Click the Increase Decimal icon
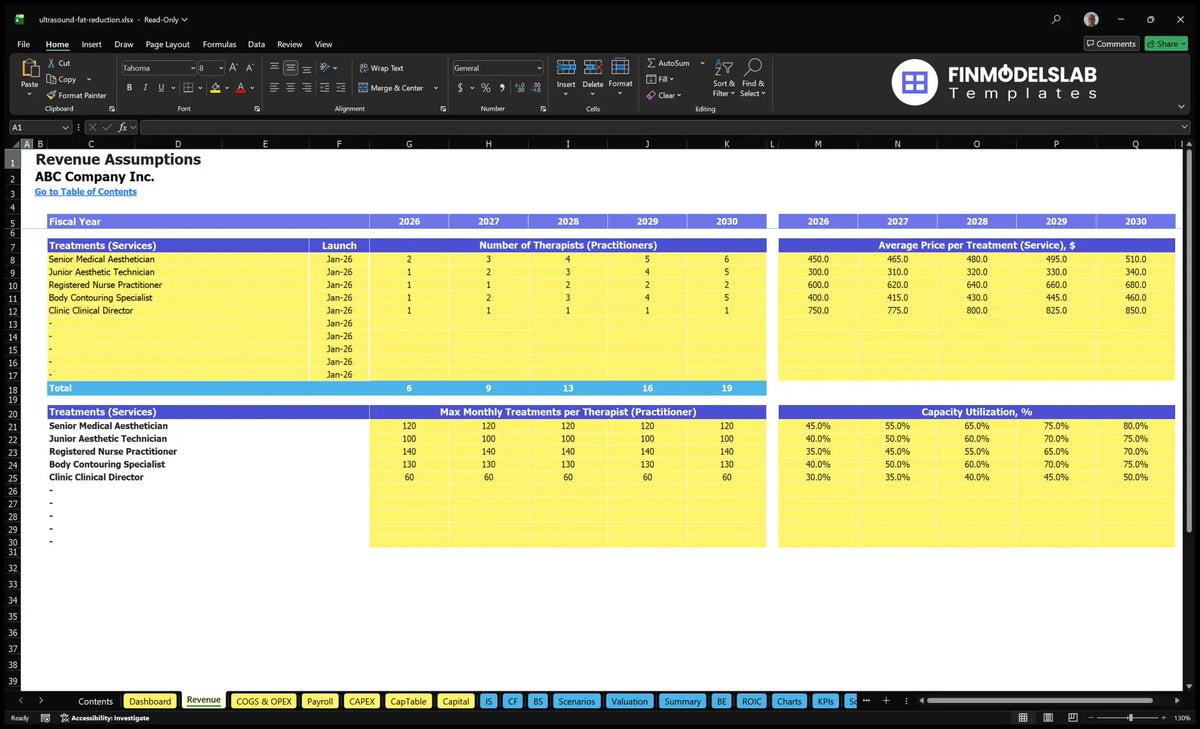The image size is (1200, 729). 520,88
